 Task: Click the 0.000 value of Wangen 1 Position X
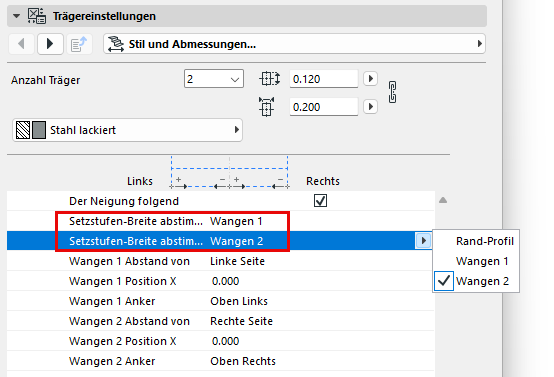pyautogui.click(x=225, y=281)
